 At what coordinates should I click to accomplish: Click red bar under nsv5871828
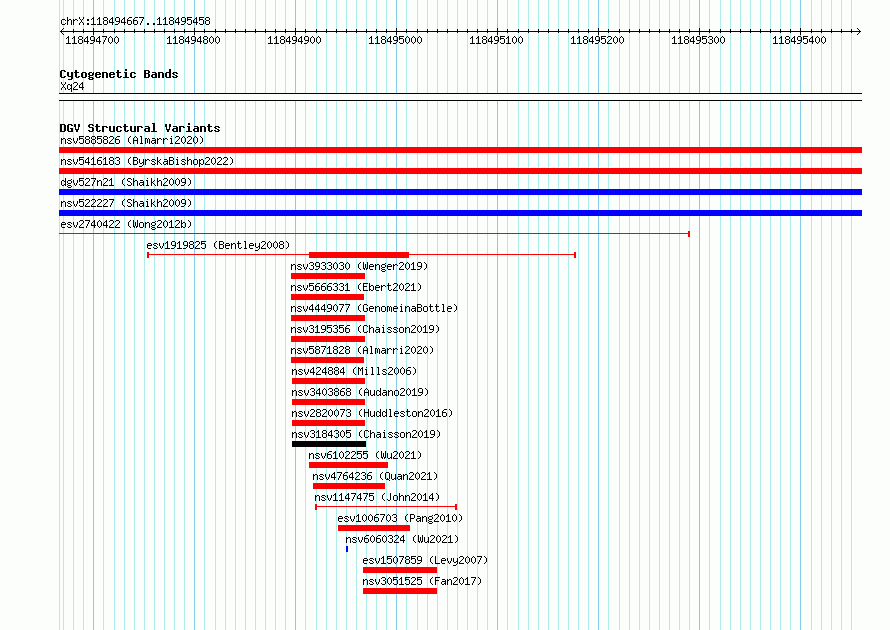coord(328,360)
